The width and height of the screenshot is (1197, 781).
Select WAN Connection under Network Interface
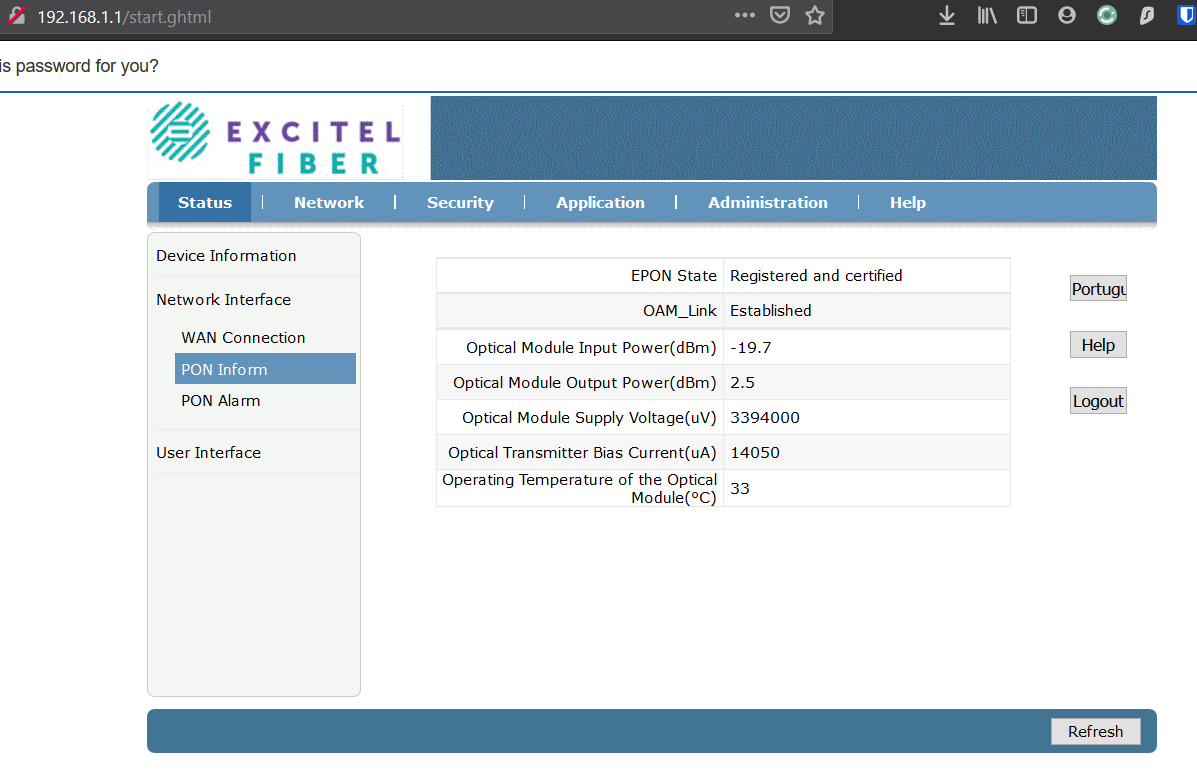[242, 337]
